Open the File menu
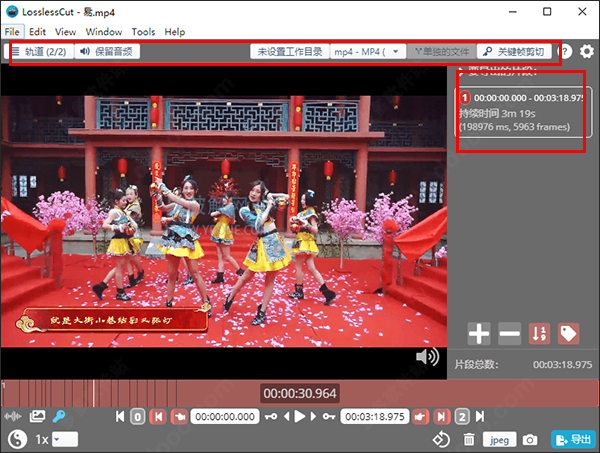The height and width of the screenshot is (453, 600). click(12, 32)
